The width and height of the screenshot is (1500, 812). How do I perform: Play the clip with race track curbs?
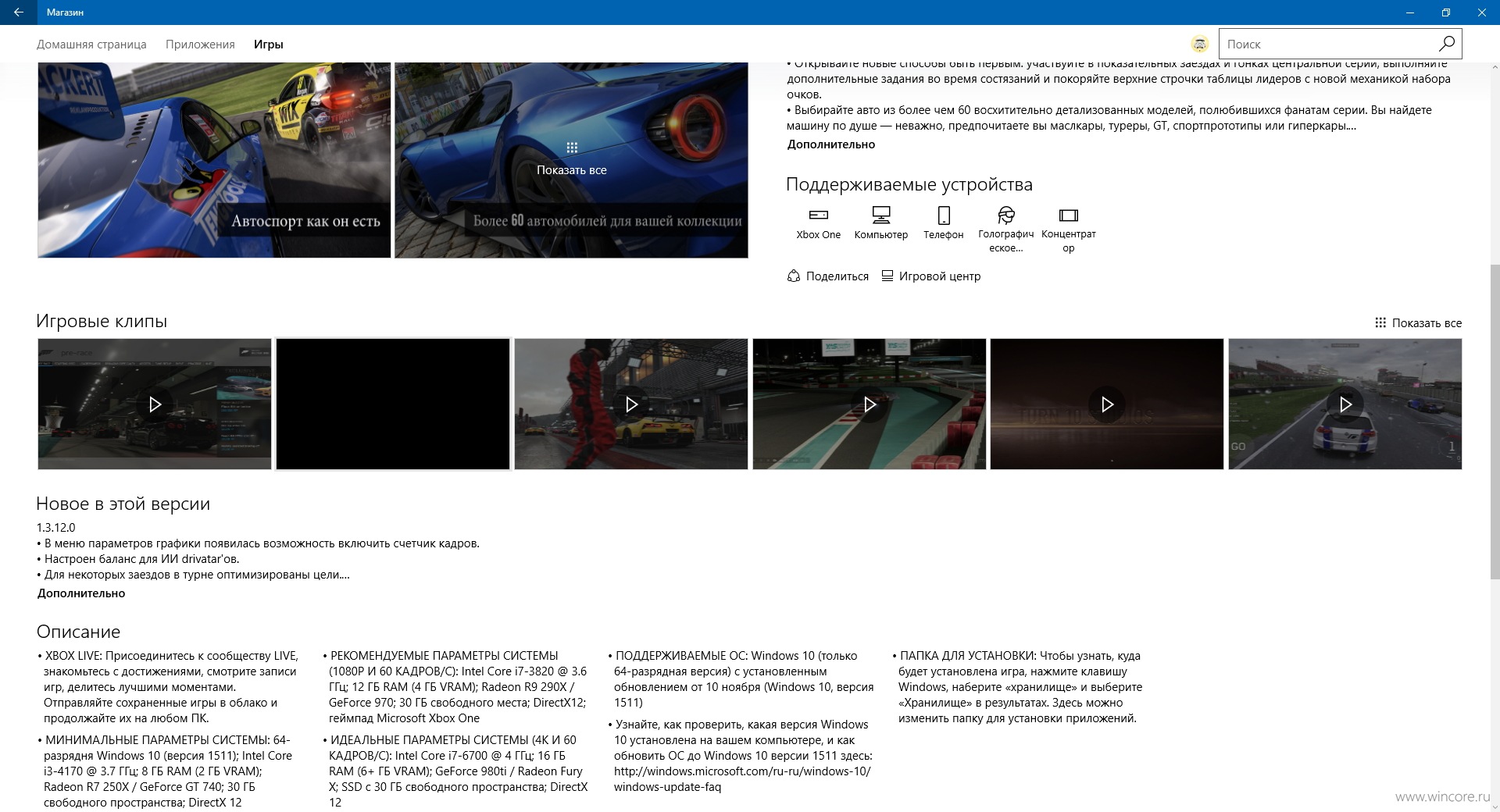[x=870, y=404]
